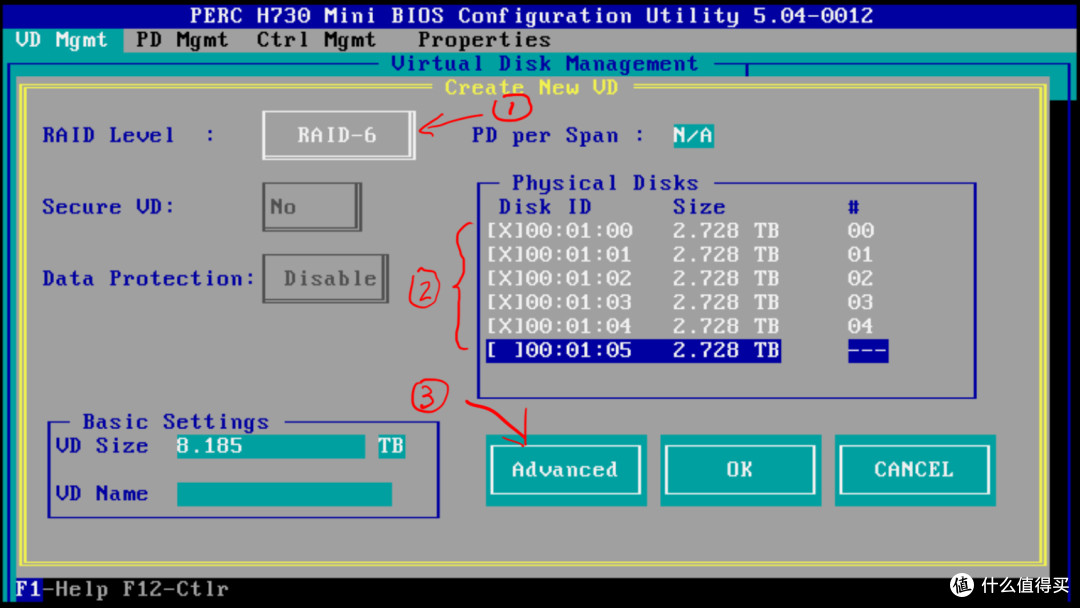Confirm with the OK button

(x=740, y=470)
